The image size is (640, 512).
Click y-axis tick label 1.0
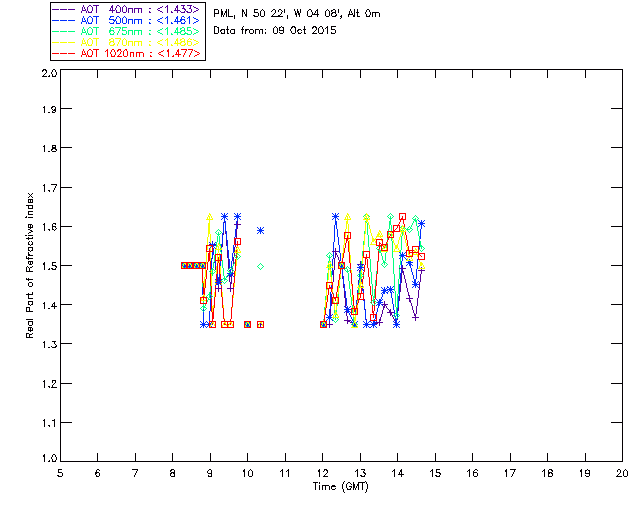click(x=49, y=458)
